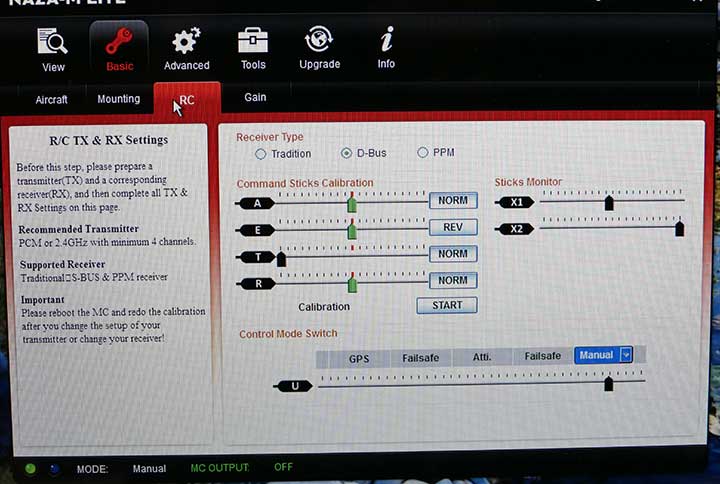The height and width of the screenshot is (484, 720).
Task: Click the 'Supported Receiver' heading
Action: click(x=62, y=265)
